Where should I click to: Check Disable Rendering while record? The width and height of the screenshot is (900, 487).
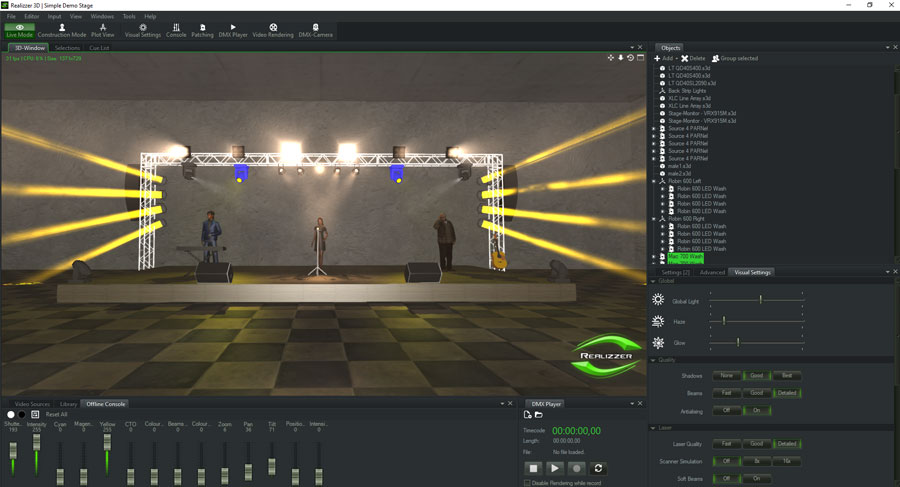click(527, 483)
